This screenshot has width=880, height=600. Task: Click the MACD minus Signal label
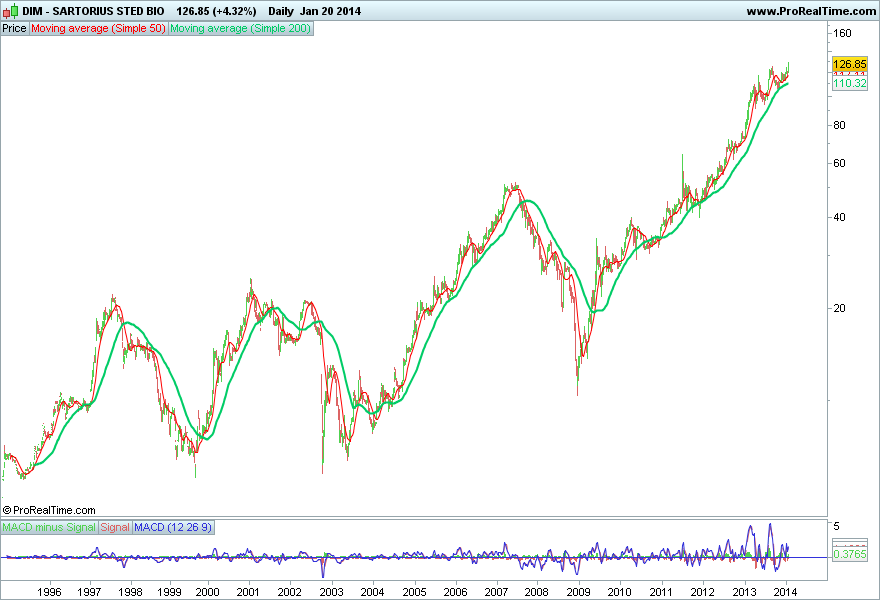[x=49, y=527]
